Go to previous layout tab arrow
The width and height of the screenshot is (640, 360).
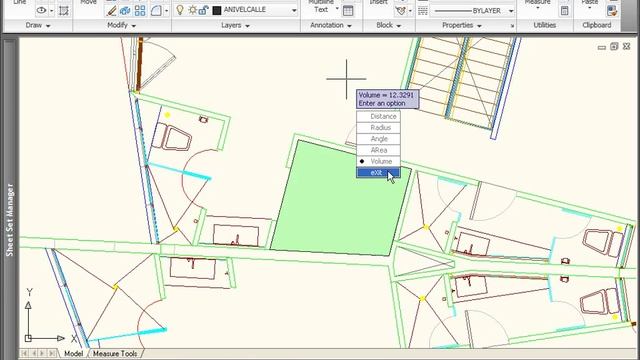pos(34,353)
